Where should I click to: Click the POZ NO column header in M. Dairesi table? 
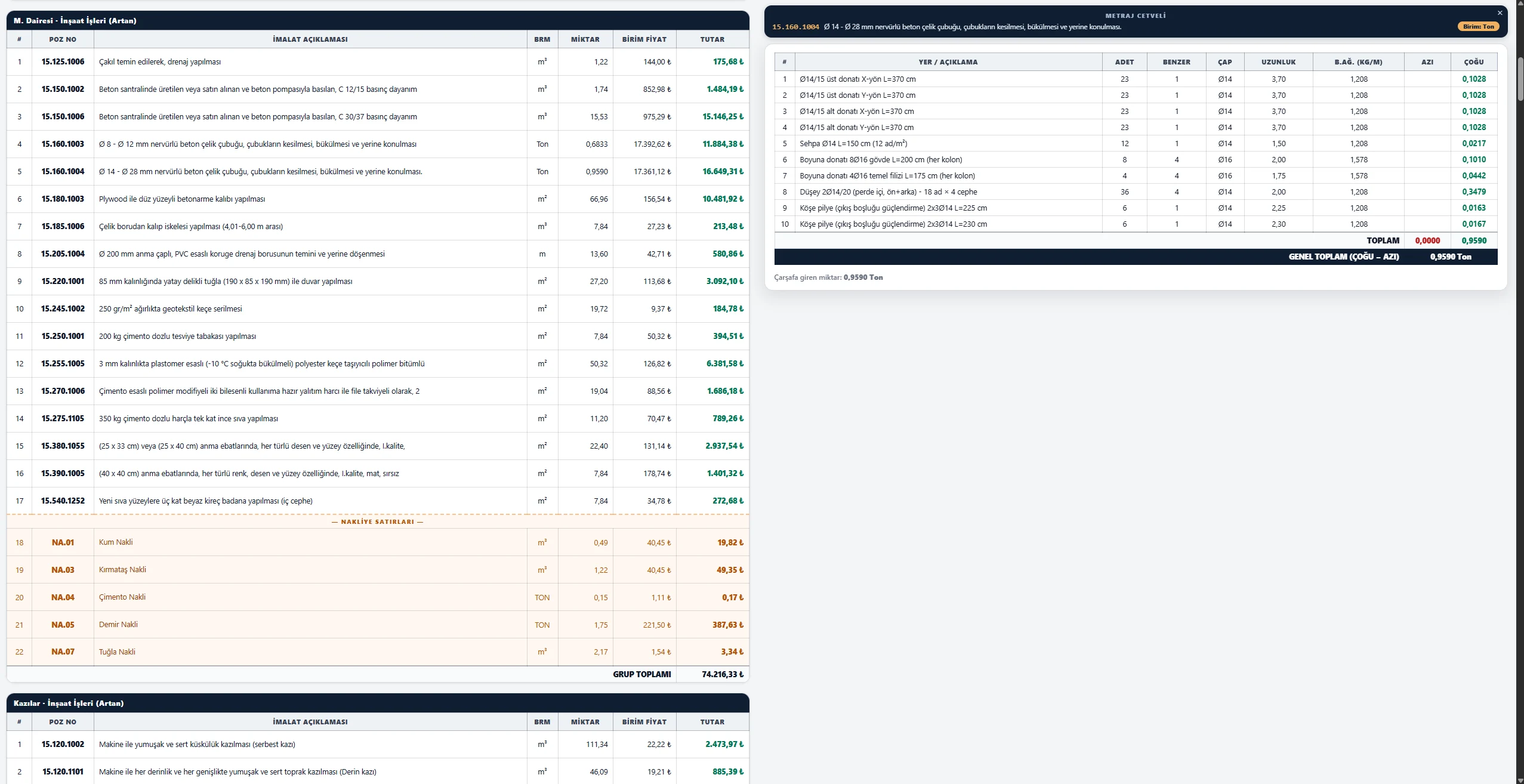(63, 39)
